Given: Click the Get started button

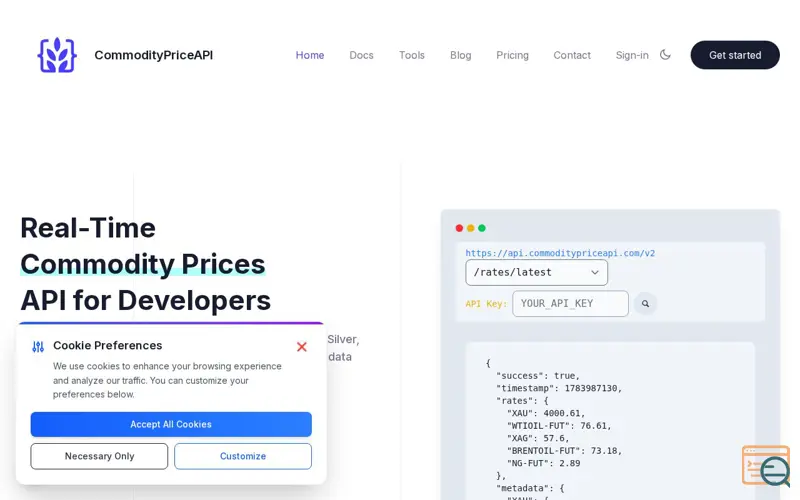Looking at the screenshot, I should pyautogui.click(x=735, y=55).
